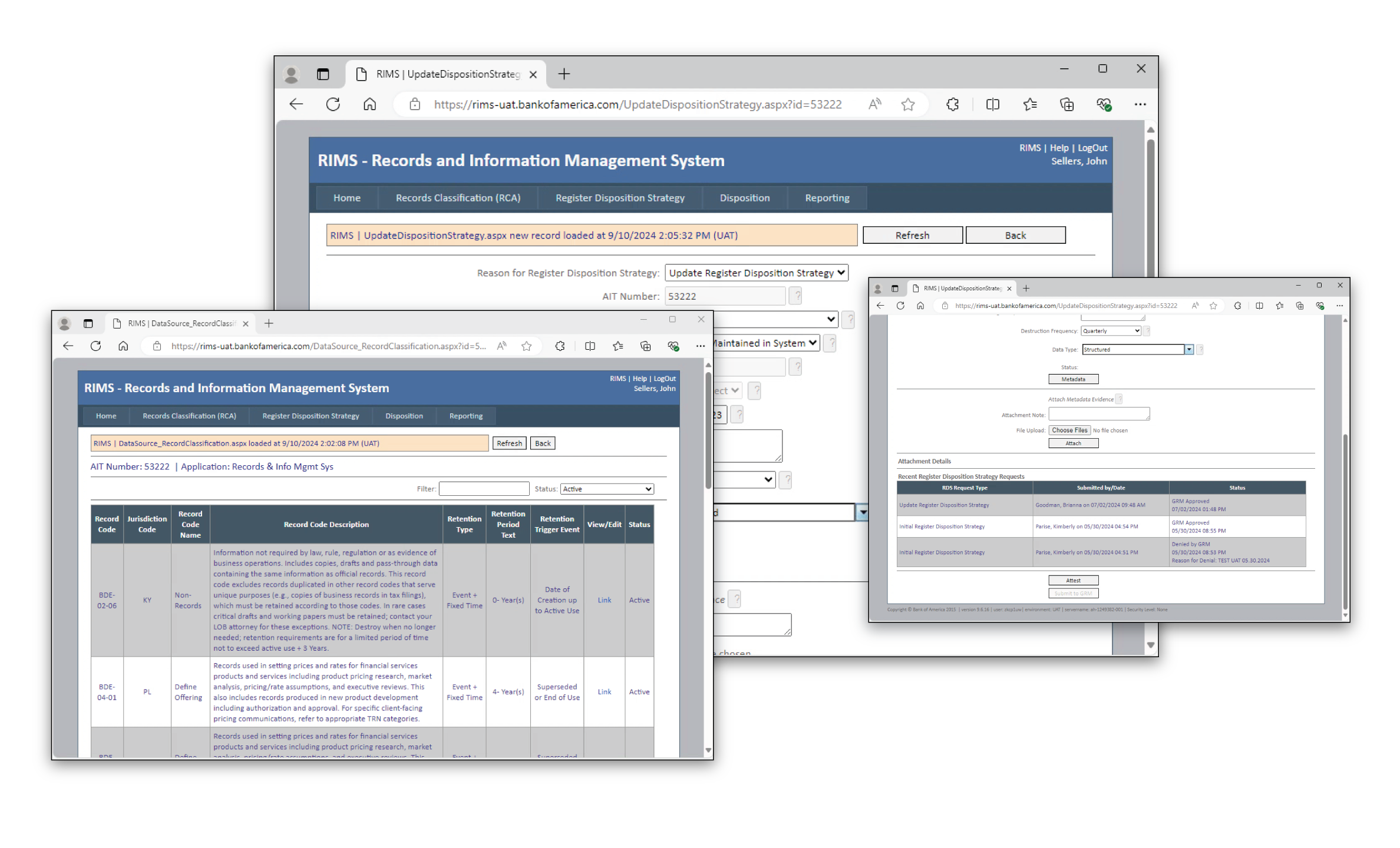Expand the Data Type Structured combo box
Screen dimensions: 1400x848
pos(1189,350)
